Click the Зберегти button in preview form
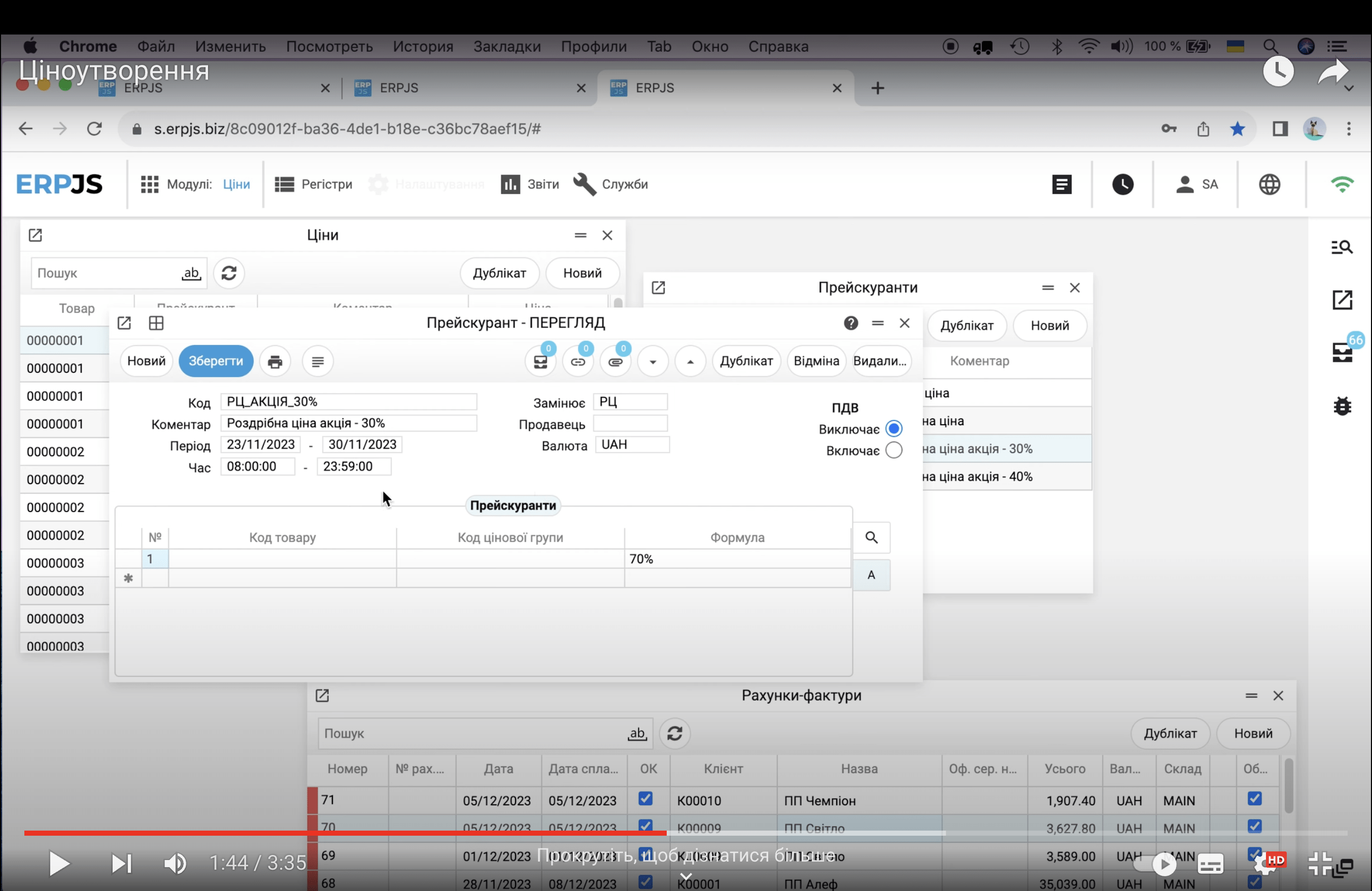The image size is (1372, 891). coord(214,361)
